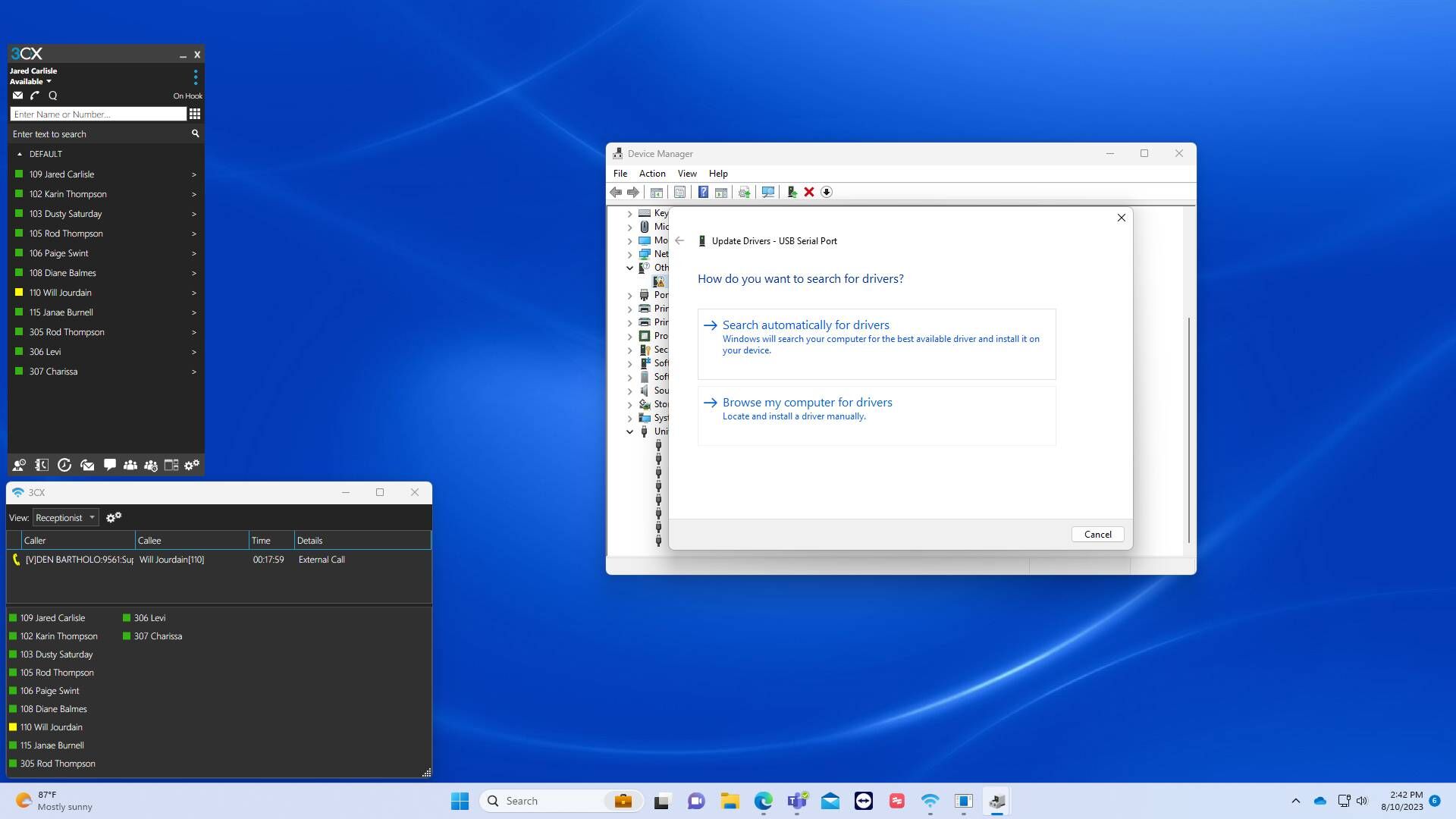The width and height of the screenshot is (1456, 819).
Task: Click black down-arrow Disable device icon
Action: (827, 193)
